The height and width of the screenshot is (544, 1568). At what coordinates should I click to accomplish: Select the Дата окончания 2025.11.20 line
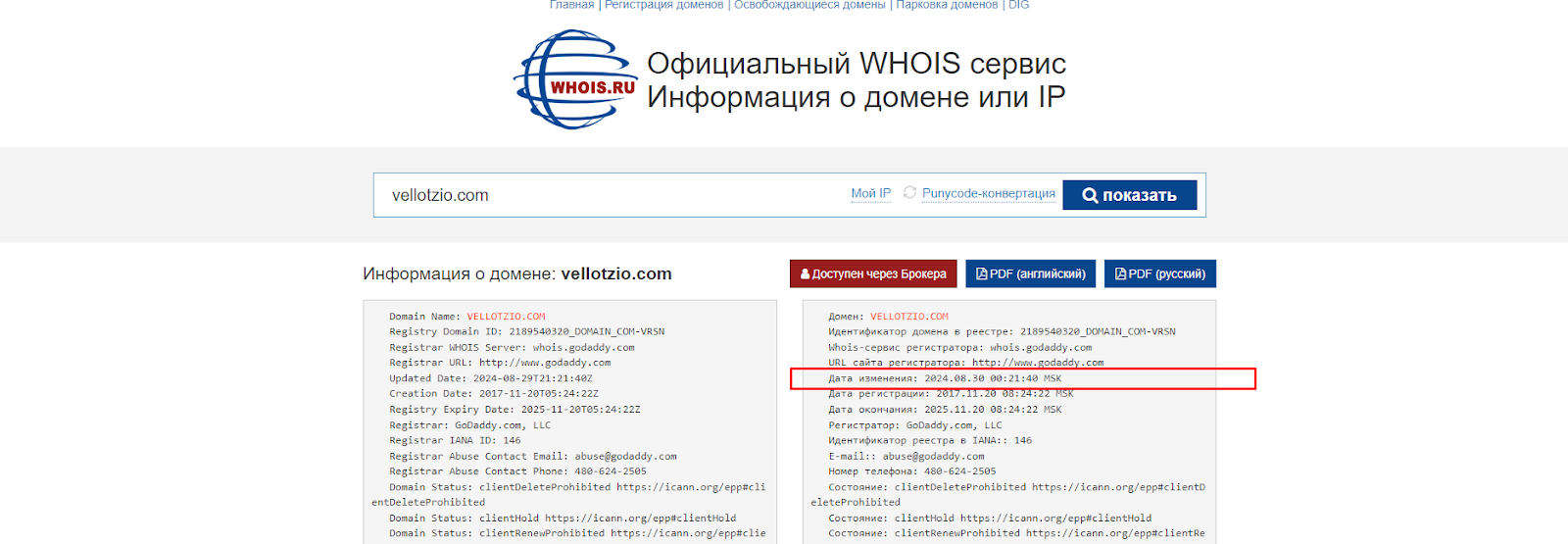click(x=945, y=410)
